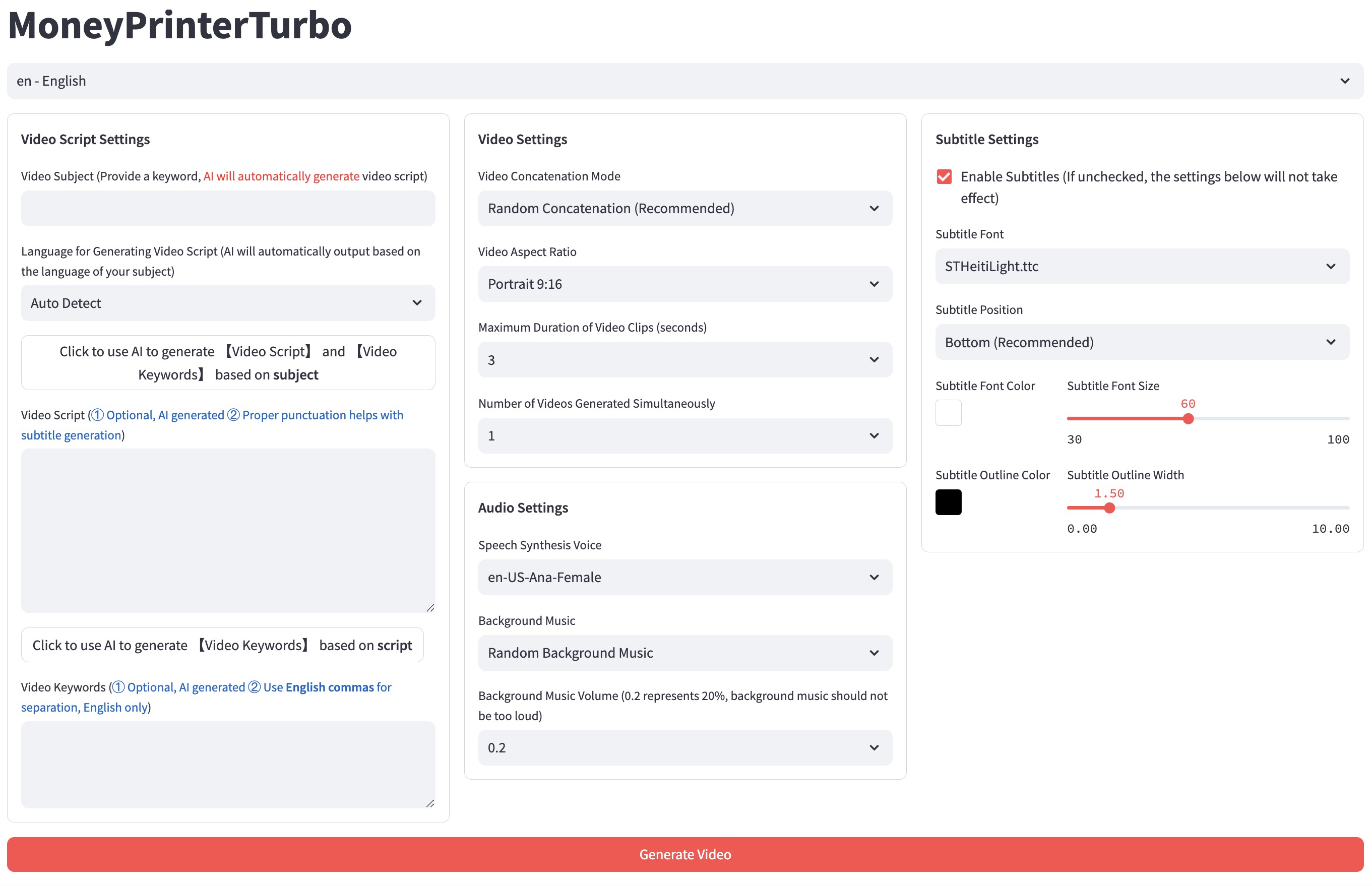
Task: Open the Video Concatenation Mode dropdown
Action: pyautogui.click(x=684, y=208)
